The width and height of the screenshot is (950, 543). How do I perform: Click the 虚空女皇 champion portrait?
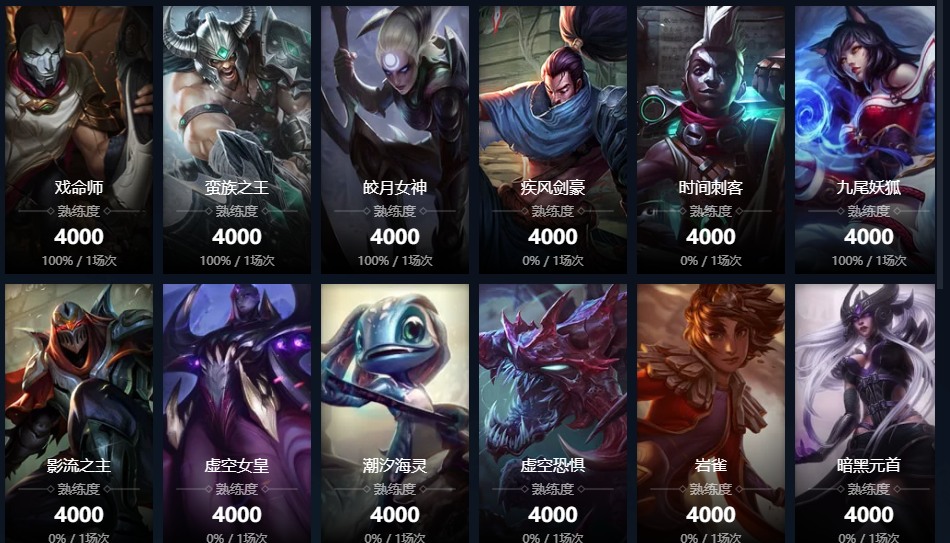pyautogui.click(x=237, y=413)
